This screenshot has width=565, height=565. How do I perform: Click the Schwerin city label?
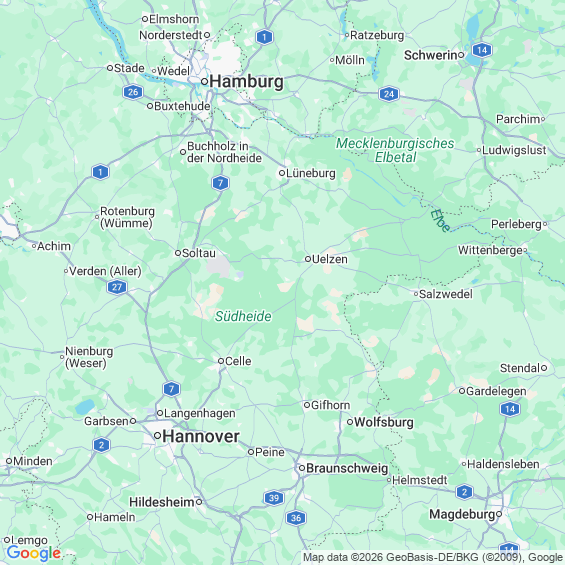(431, 55)
